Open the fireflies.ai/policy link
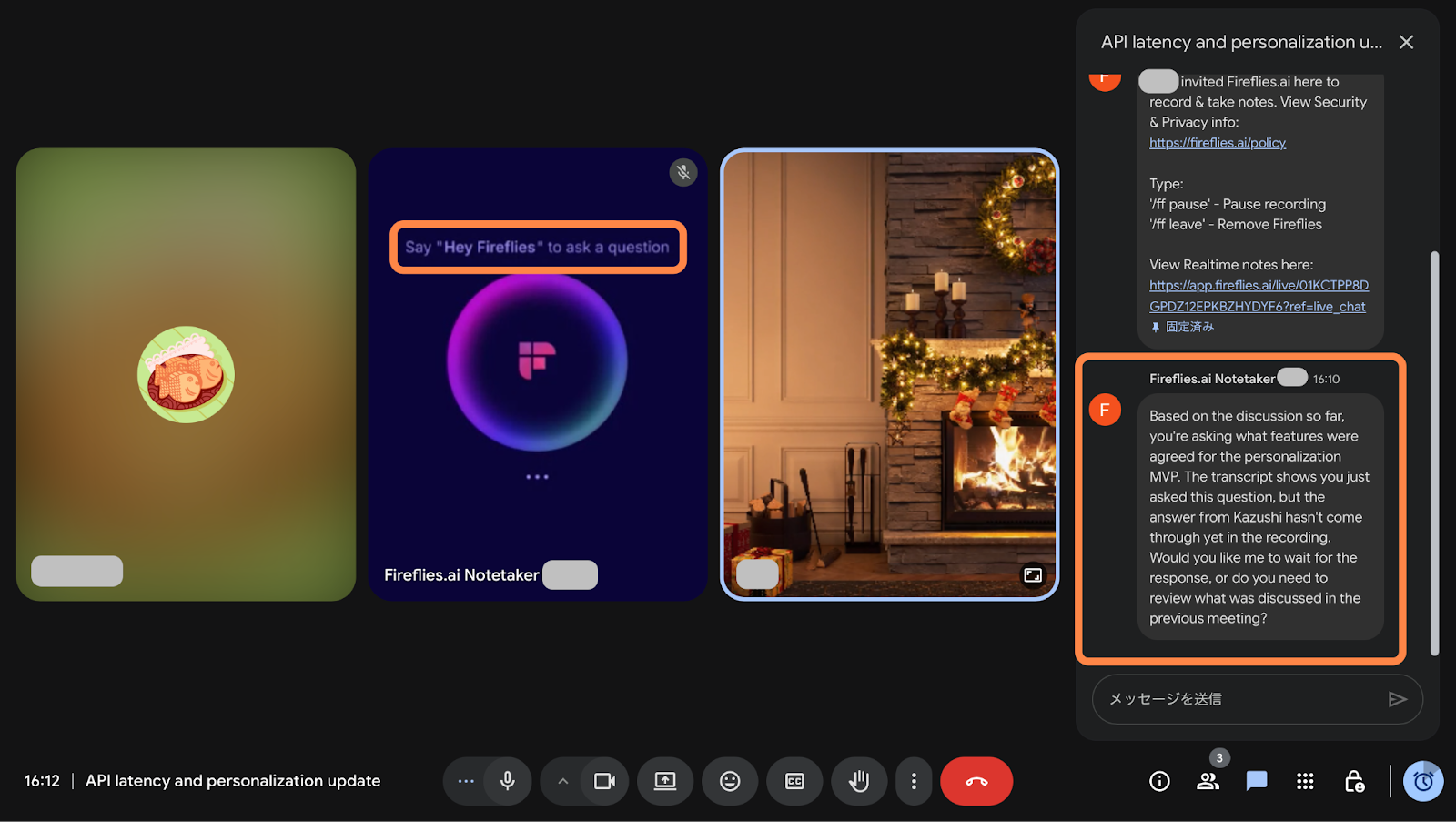The height and width of the screenshot is (822, 1456). [x=1217, y=143]
